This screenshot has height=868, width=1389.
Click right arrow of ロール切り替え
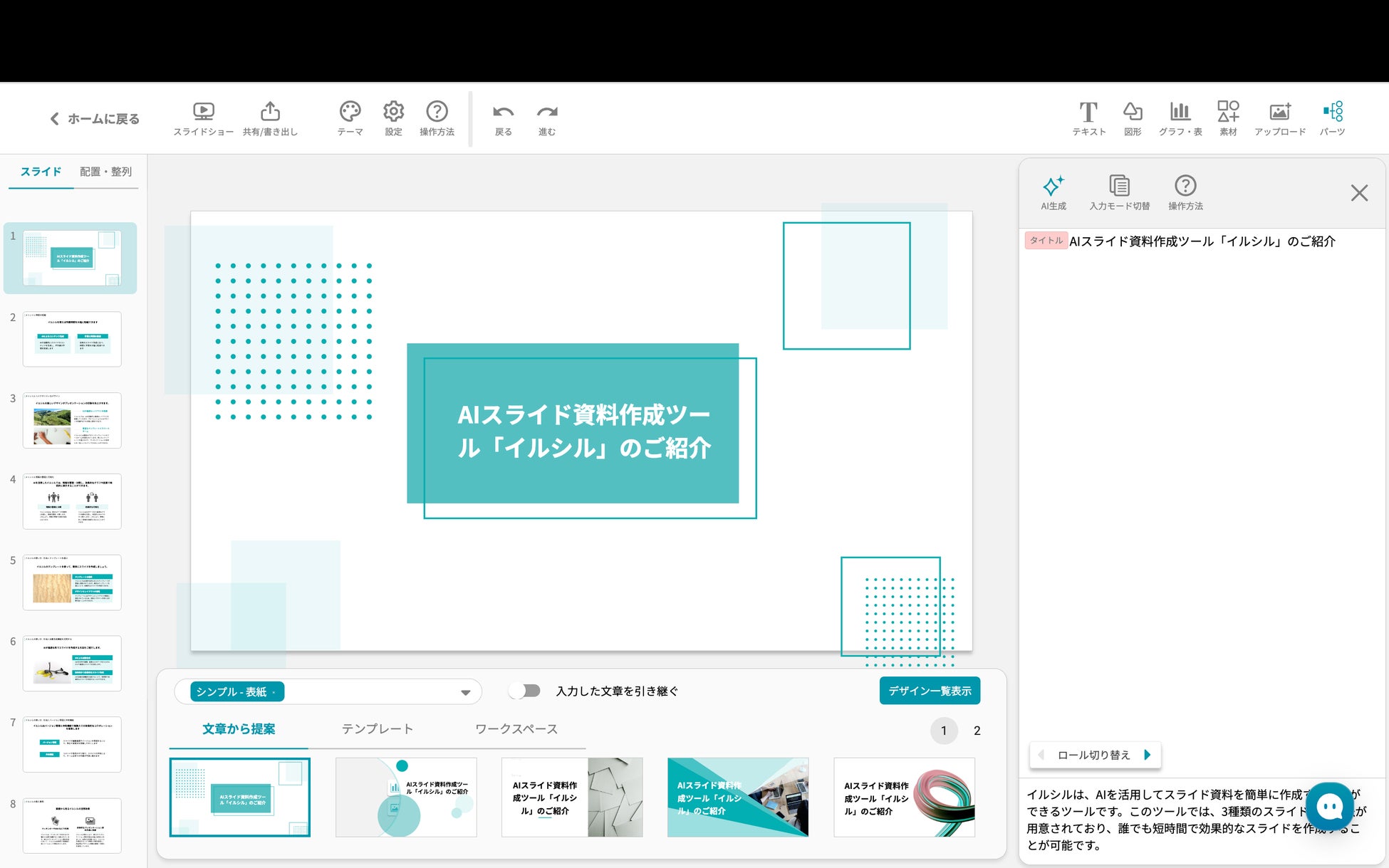[x=1147, y=755]
